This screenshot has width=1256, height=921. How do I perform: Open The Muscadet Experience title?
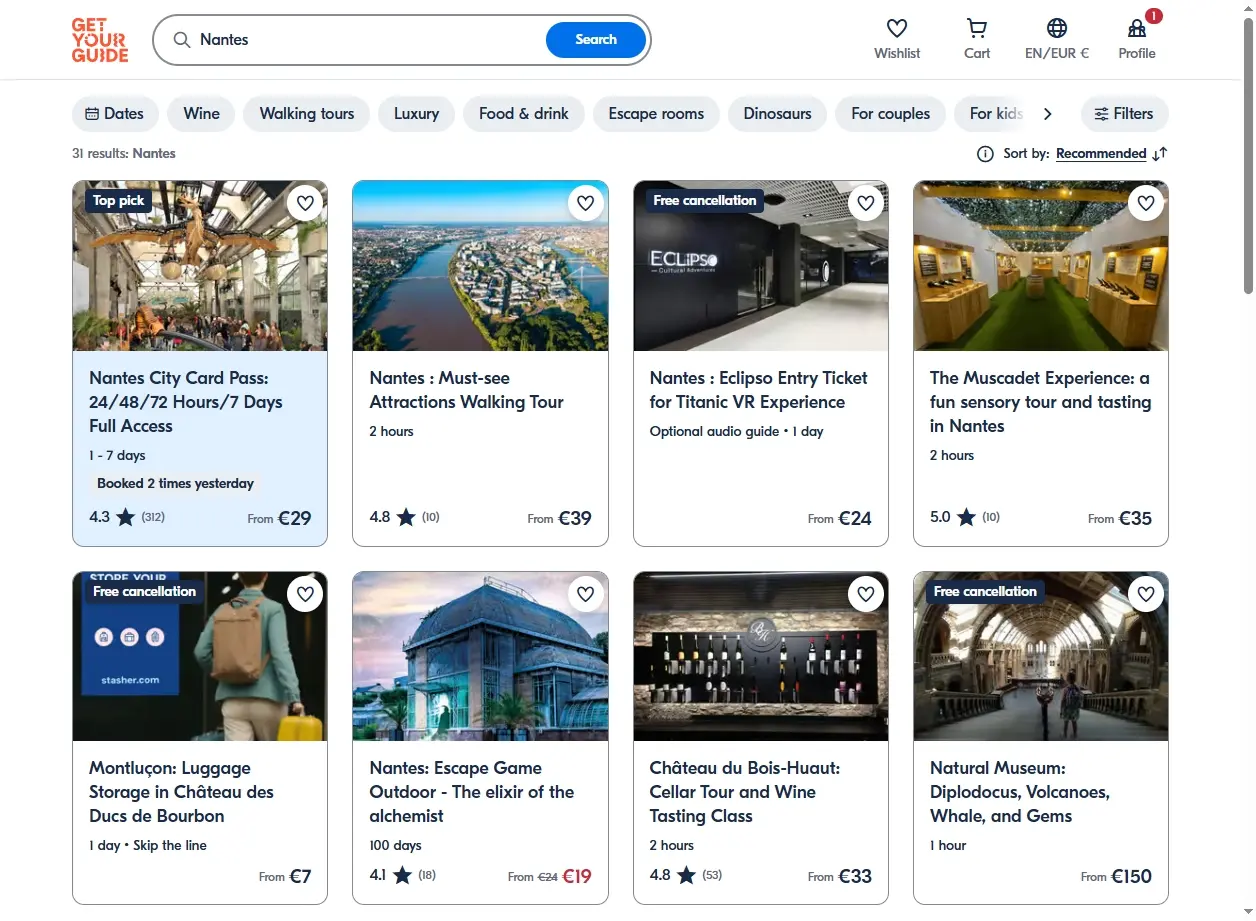(x=1040, y=402)
